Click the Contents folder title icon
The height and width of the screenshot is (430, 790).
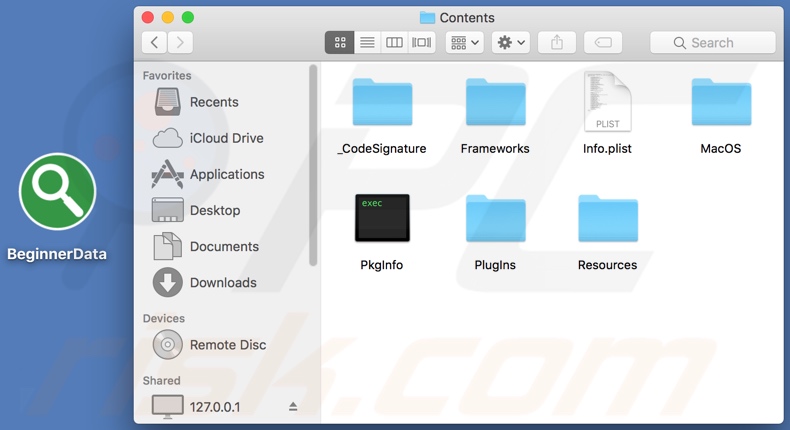(427, 18)
